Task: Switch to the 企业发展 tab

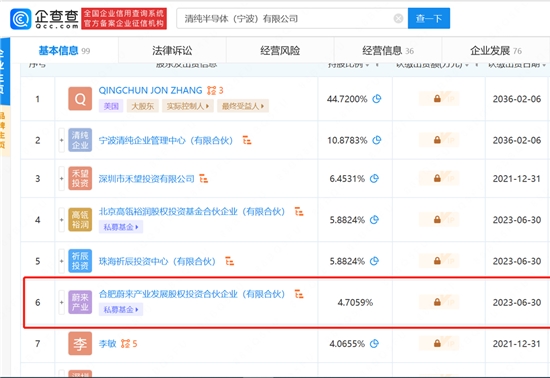Action: (x=496, y=51)
